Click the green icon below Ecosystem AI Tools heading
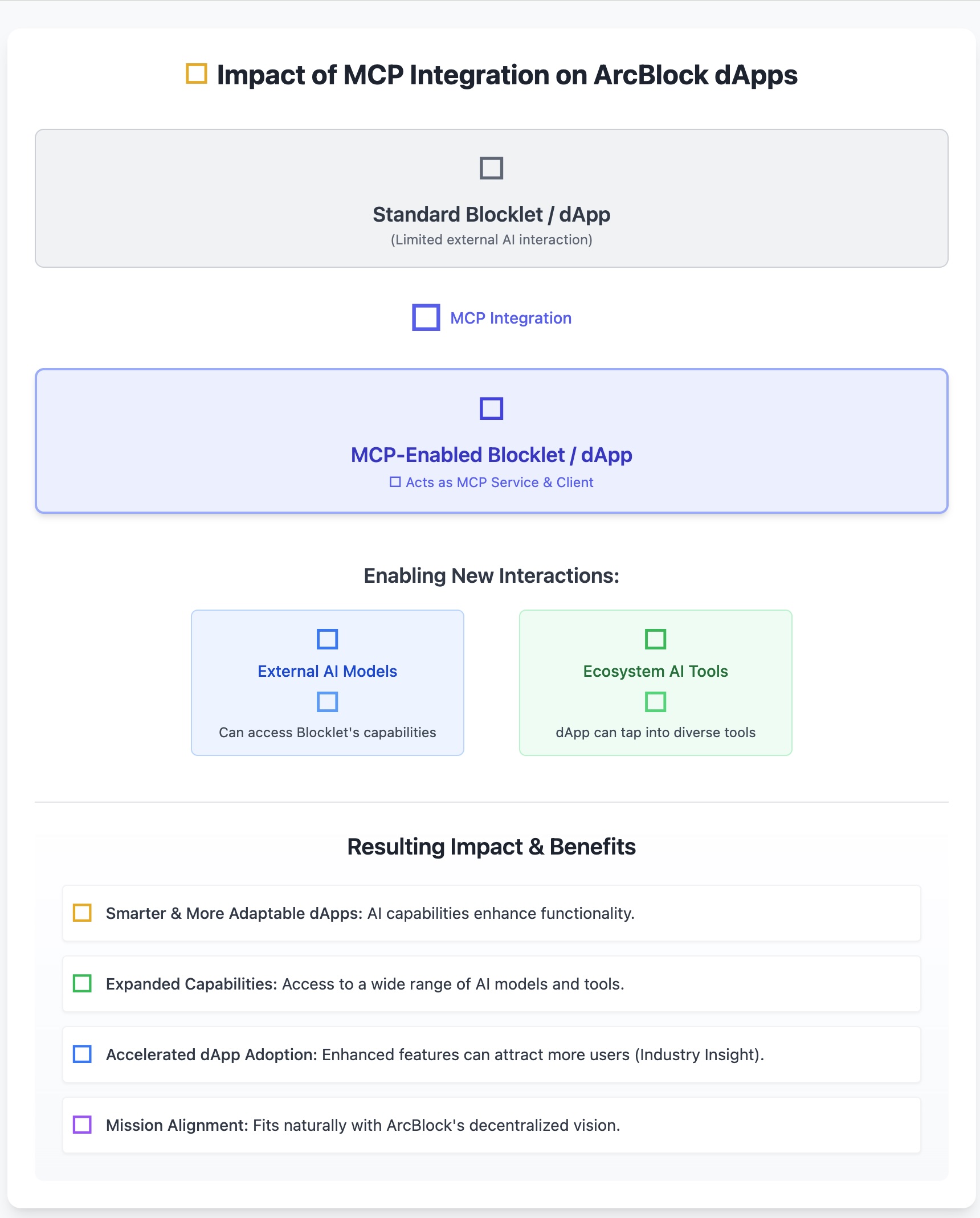Screen dimensions: 980x1218 pyautogui.click(x=655, y=702)
